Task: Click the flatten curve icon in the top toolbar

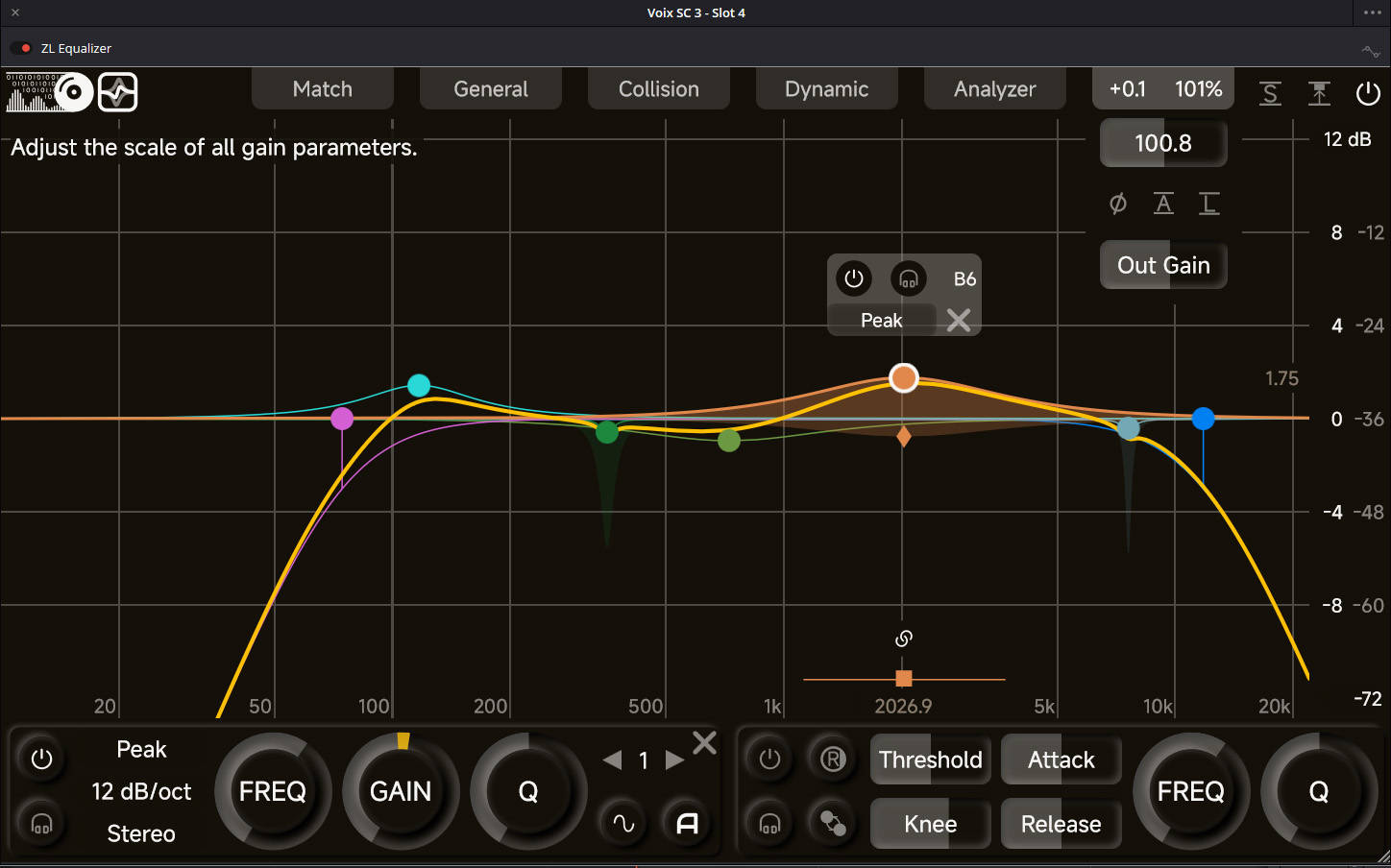Action: (x=1319, y=93)
